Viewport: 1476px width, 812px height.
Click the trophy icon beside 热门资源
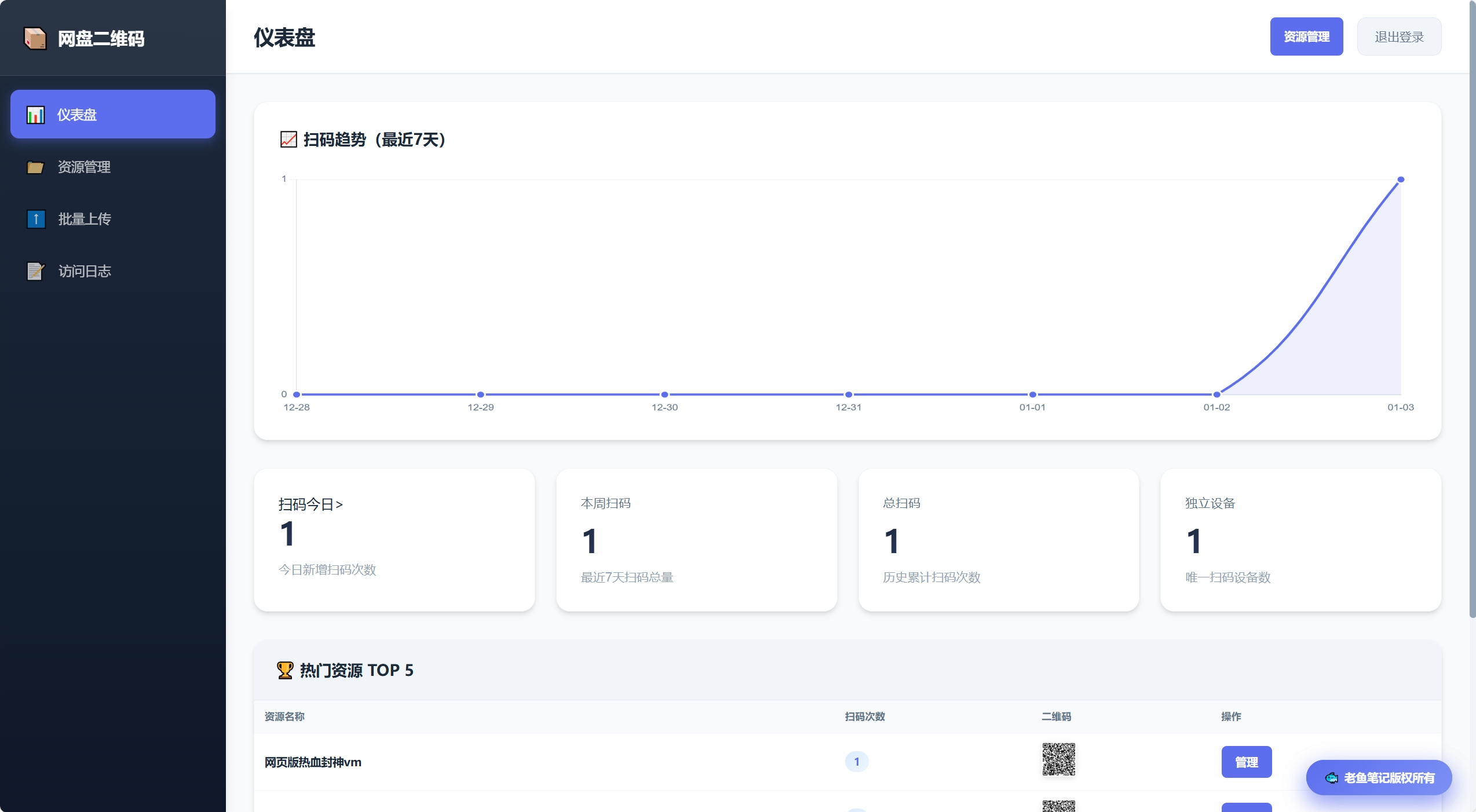[x=285, y=670]
